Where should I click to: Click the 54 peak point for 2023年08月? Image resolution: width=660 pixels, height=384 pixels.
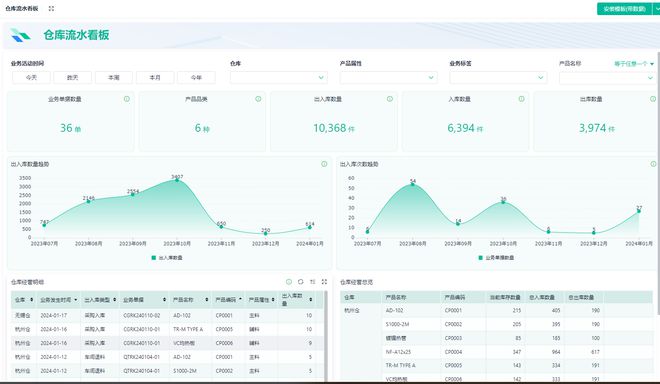click(413, 184)
